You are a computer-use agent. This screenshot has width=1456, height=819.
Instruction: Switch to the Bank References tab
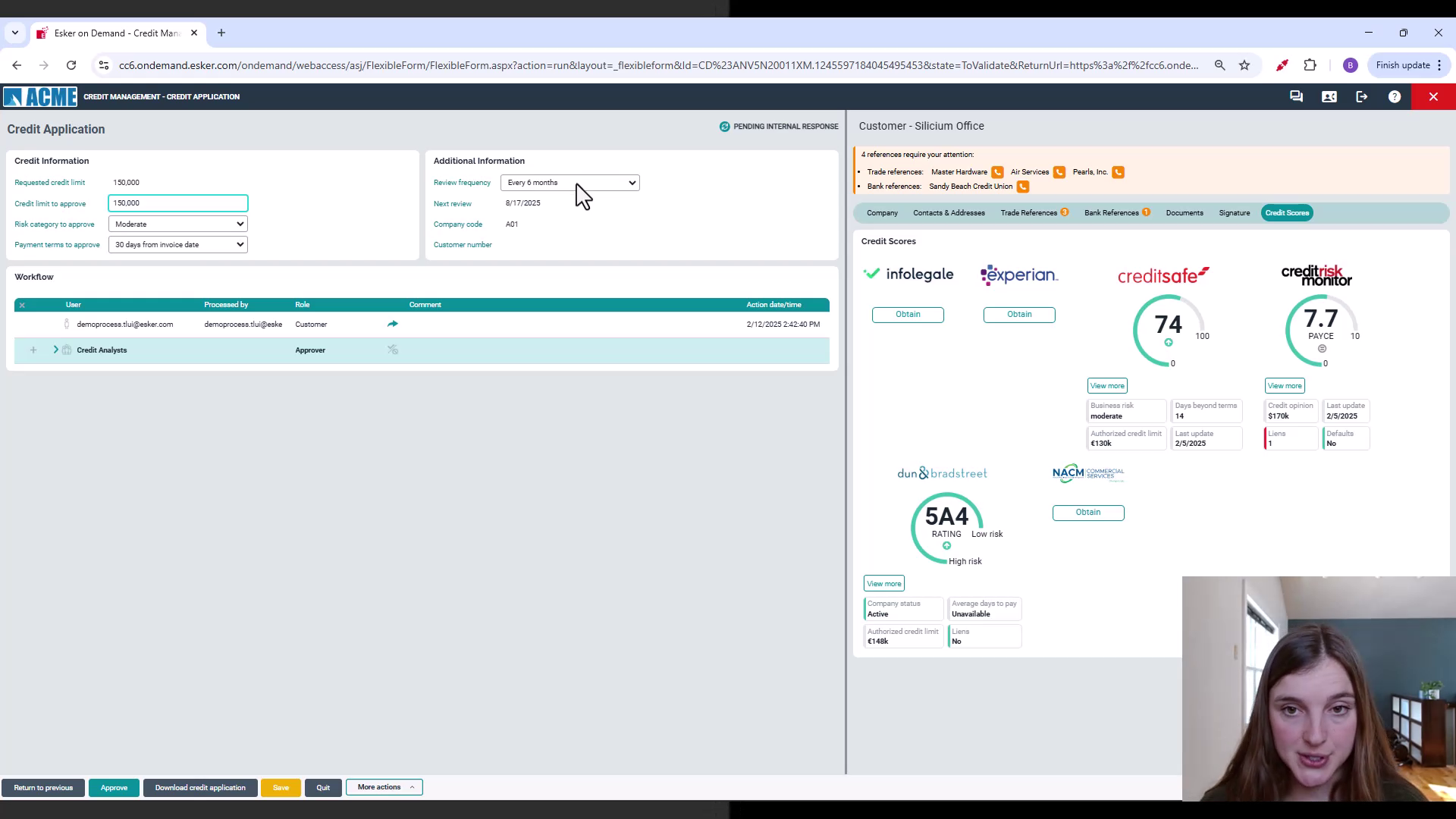(x=1112, y=213)
